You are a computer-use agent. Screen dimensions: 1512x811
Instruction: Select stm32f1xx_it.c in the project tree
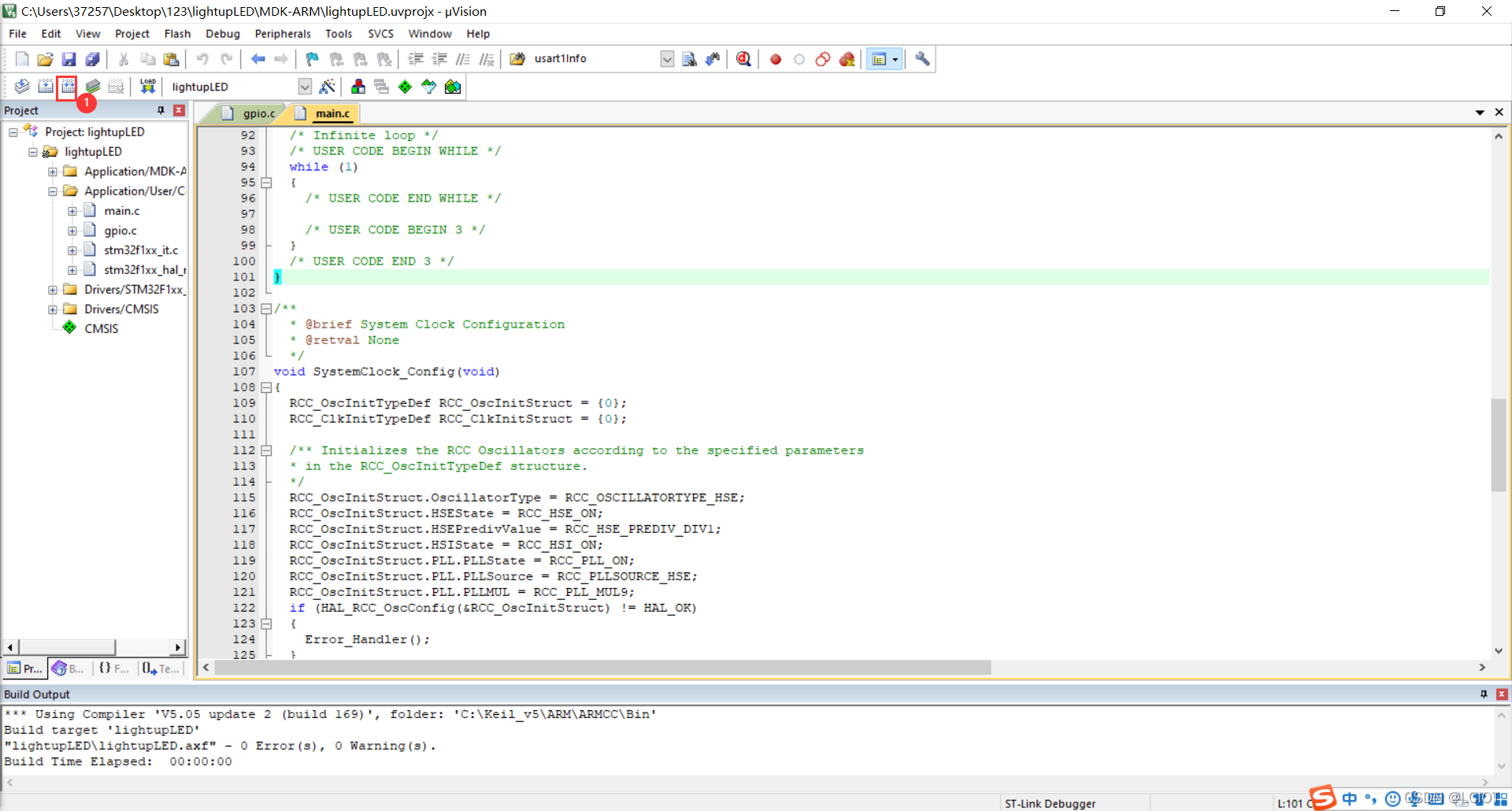point(141,250)
